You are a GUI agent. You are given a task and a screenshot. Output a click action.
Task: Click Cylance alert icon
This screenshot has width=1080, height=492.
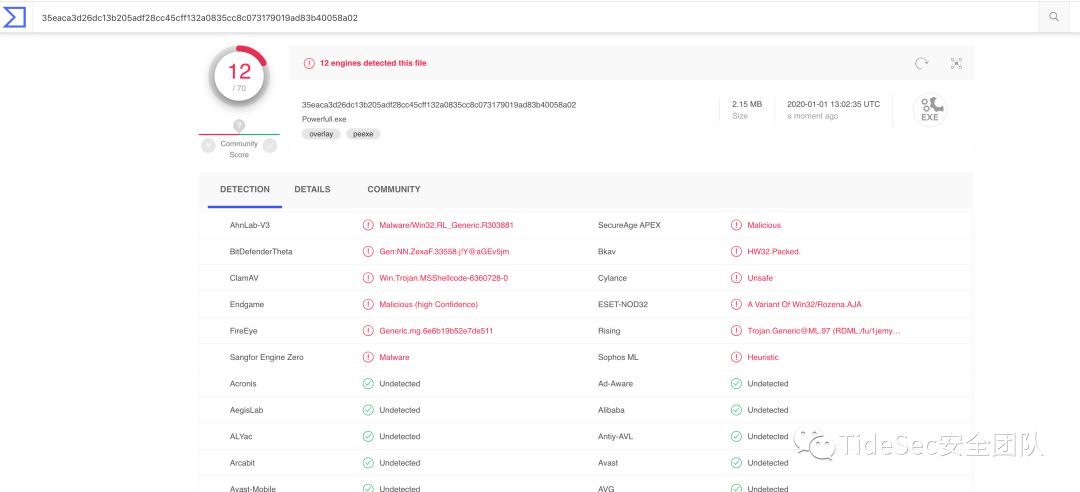pyautogui.click(x=736, y=278)
